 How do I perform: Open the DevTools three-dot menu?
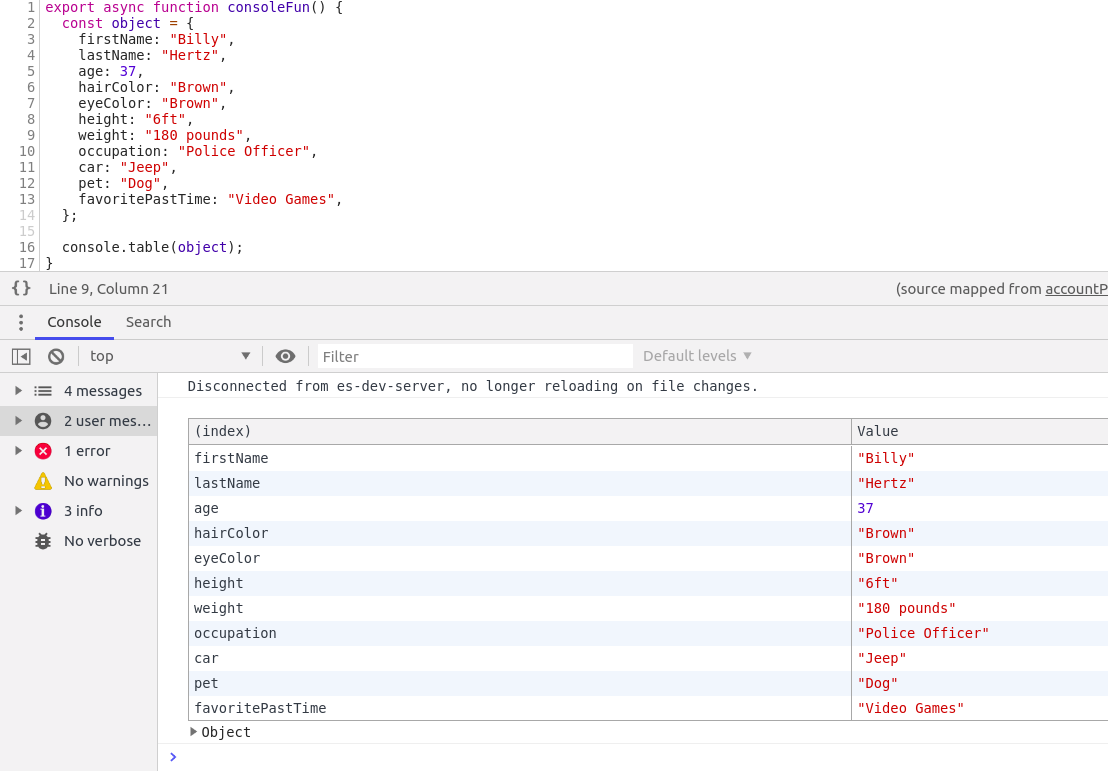pos(21,322)
